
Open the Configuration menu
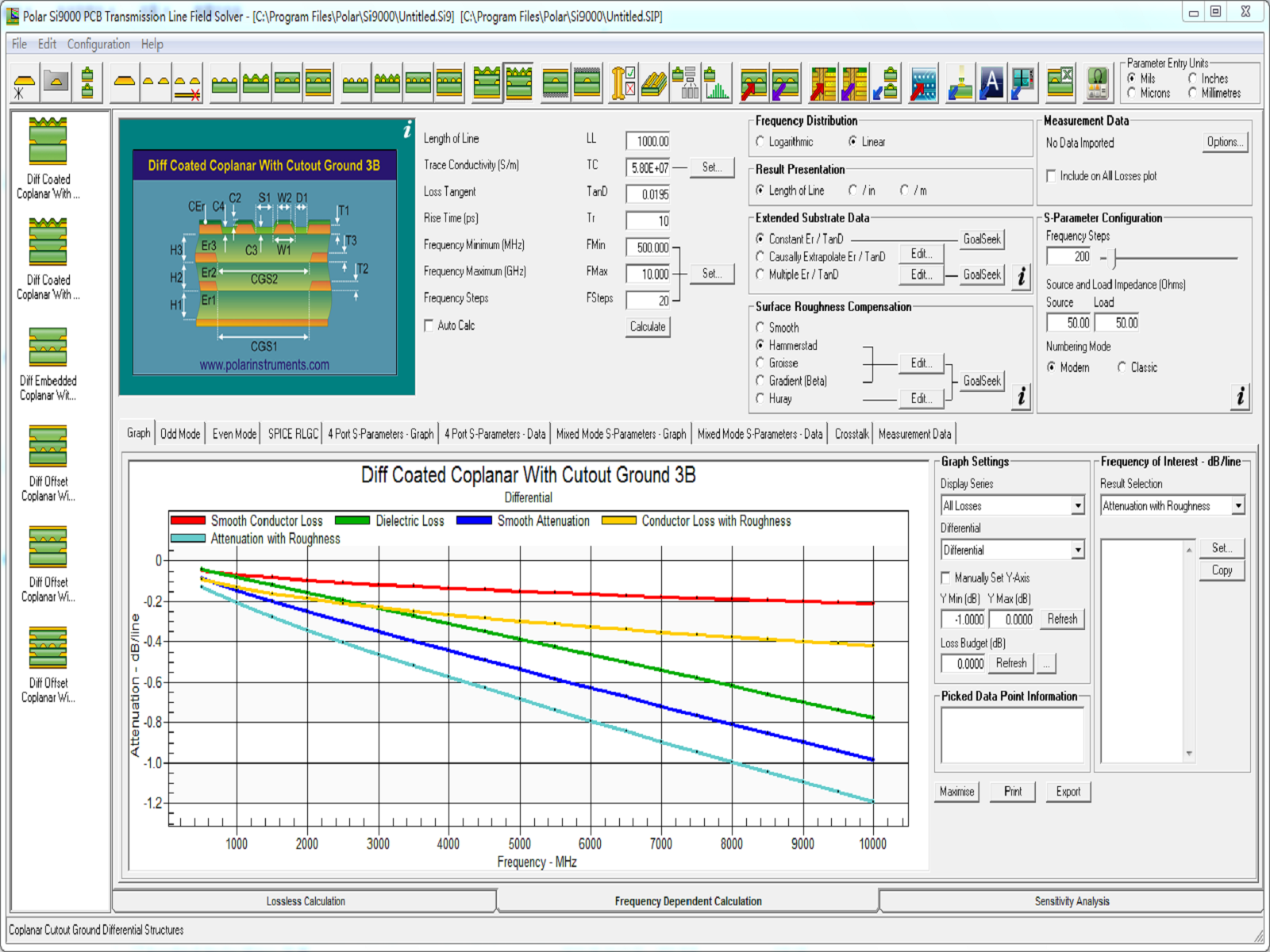point(98,44)
